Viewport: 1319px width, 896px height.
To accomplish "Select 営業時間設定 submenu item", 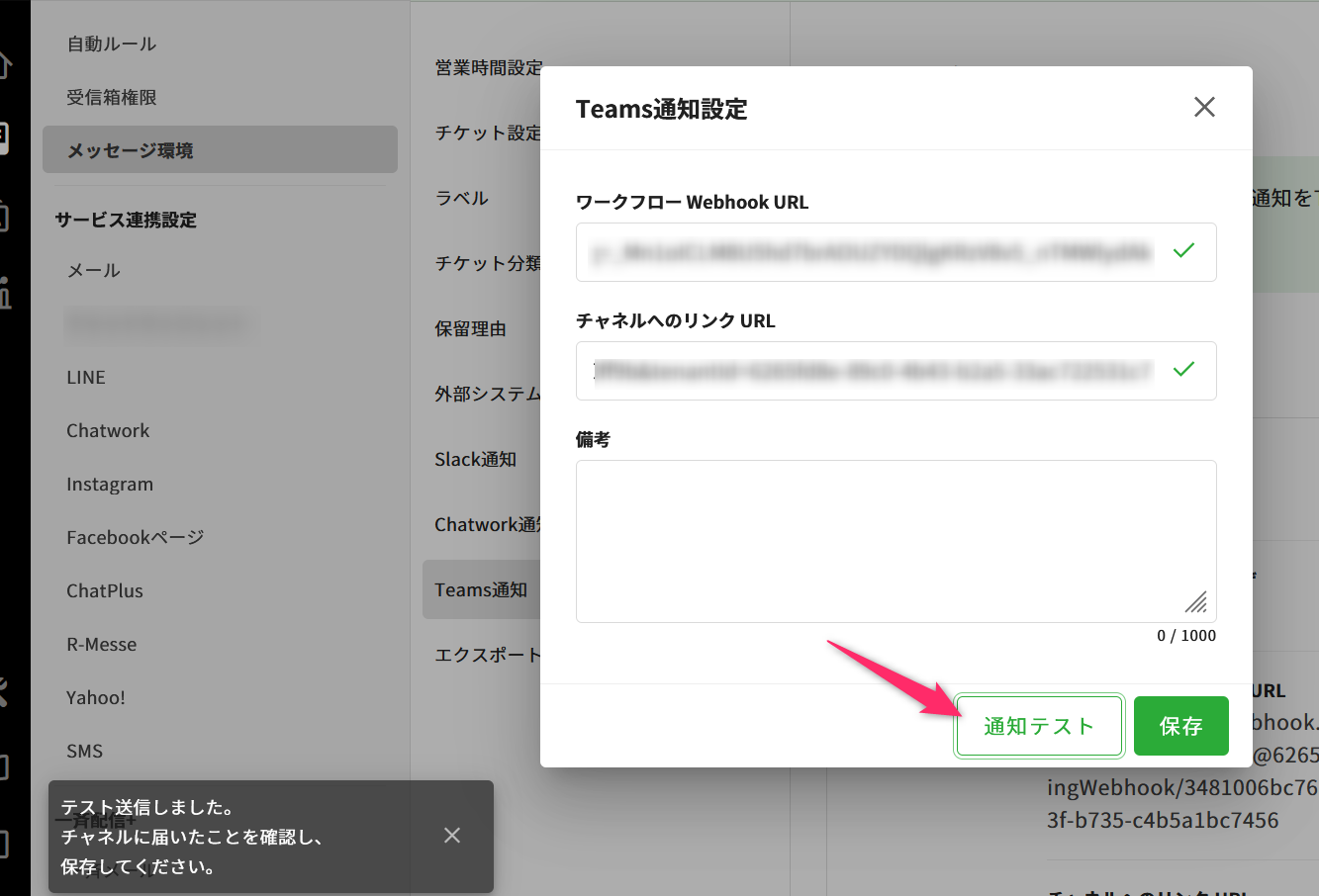I will point(488,67).
